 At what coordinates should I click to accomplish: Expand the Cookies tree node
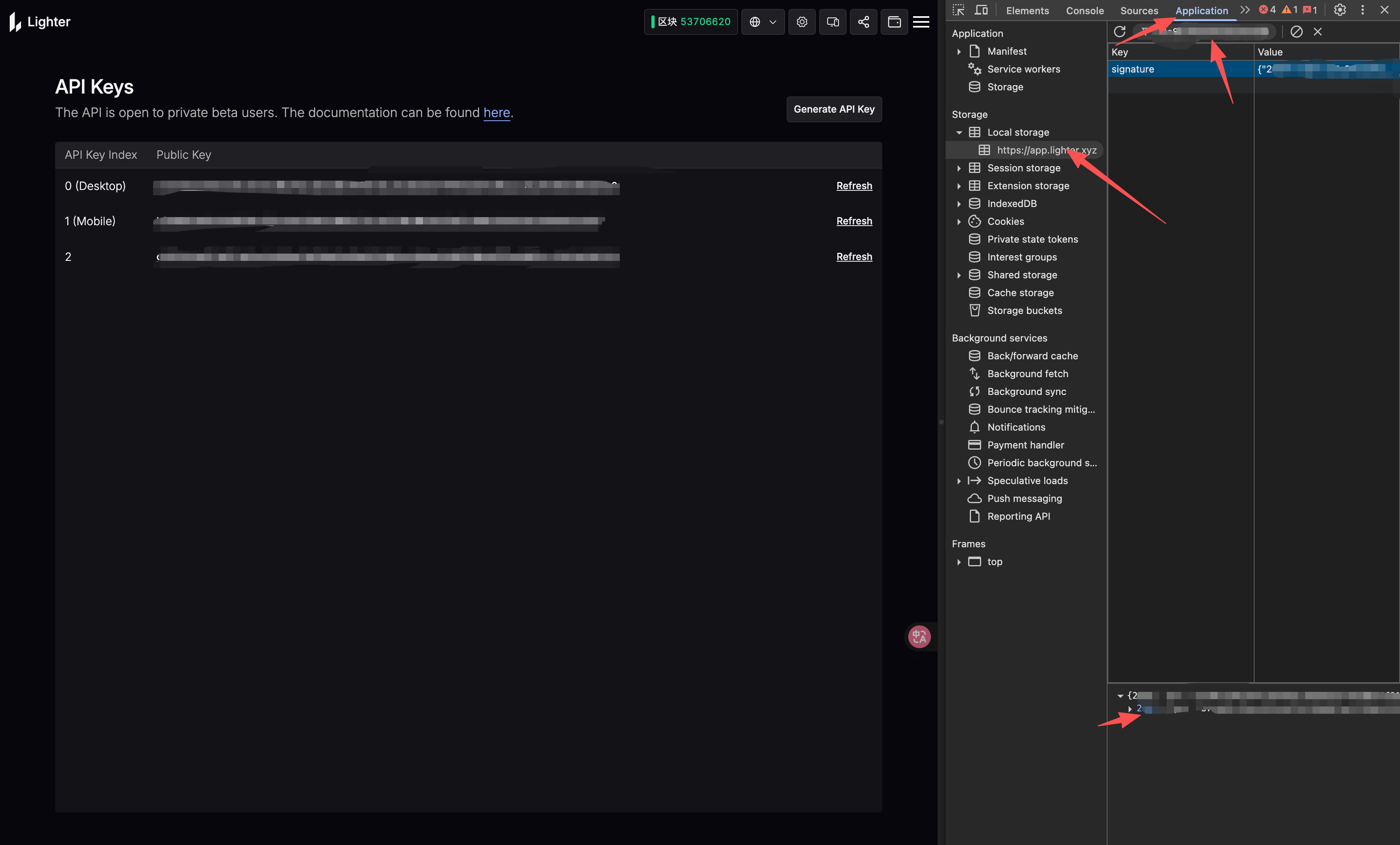[x=959, y=222]
